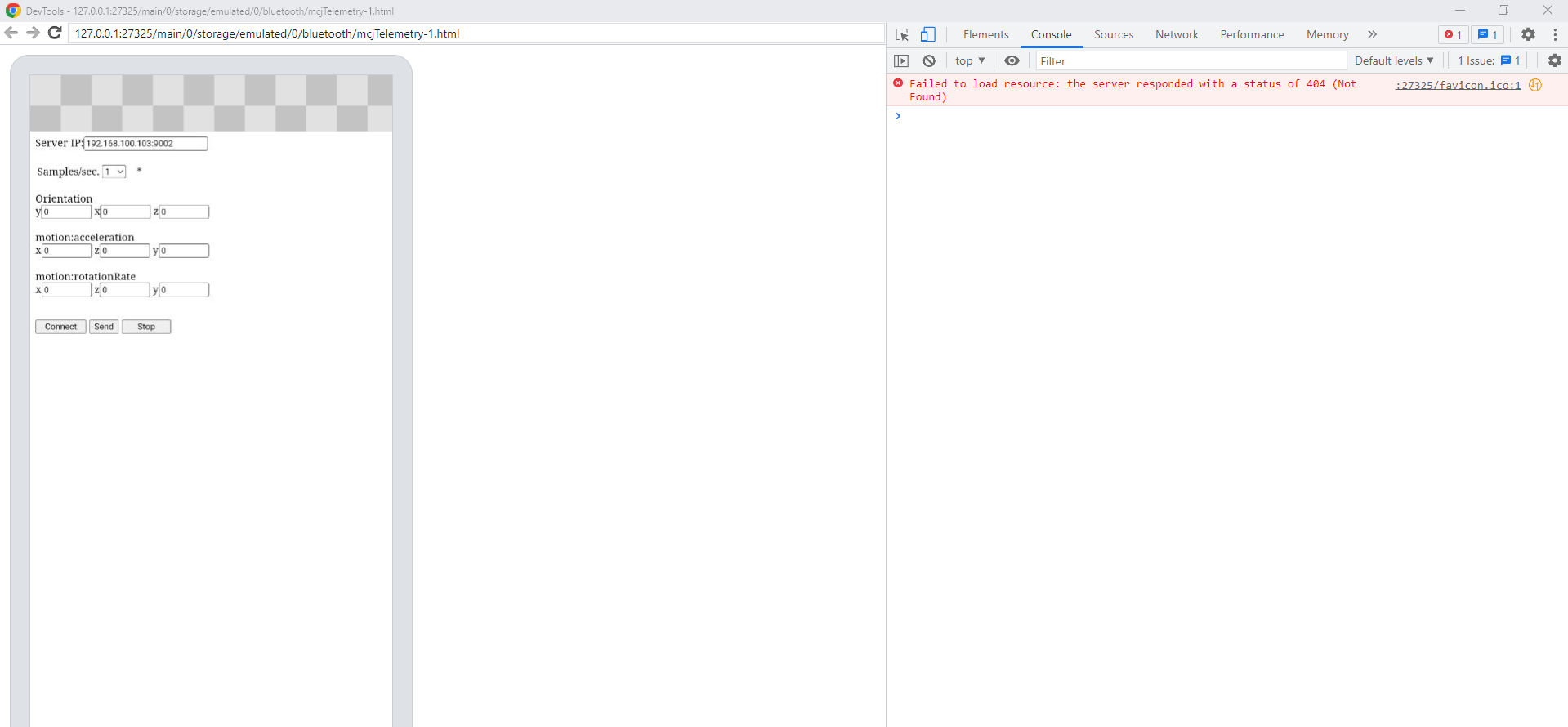Image resolution: width=1568 pixels, height=727 pixels.
Task: Switch to the Elements tab
Action: 985,34
